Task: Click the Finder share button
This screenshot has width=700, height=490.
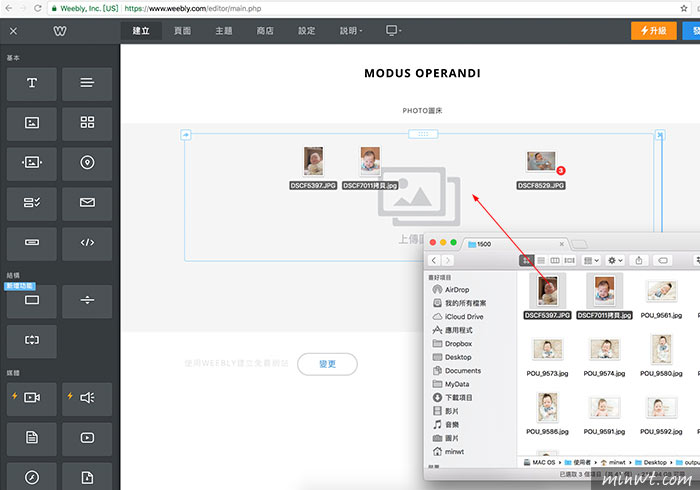Action: click(x=639, y=261)
